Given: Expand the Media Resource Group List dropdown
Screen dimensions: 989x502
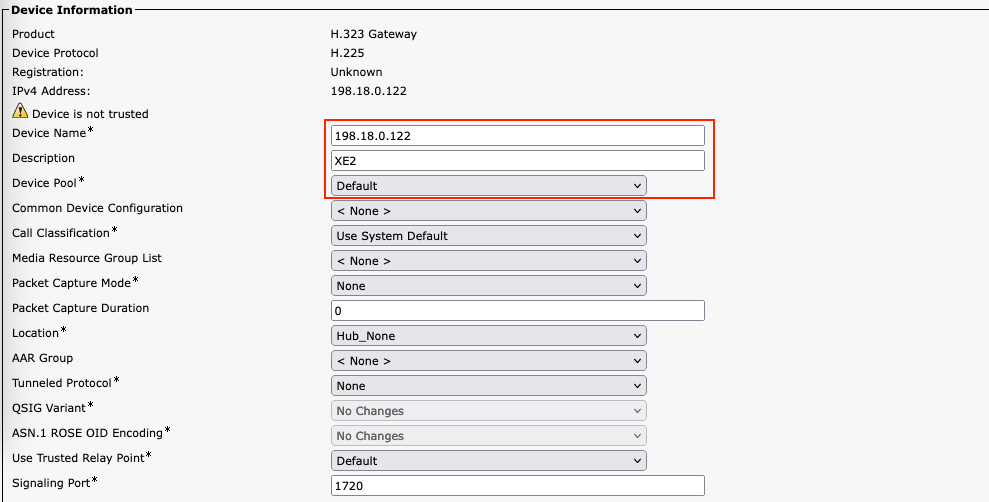Looking at the screenshot, I should point(488,261).
